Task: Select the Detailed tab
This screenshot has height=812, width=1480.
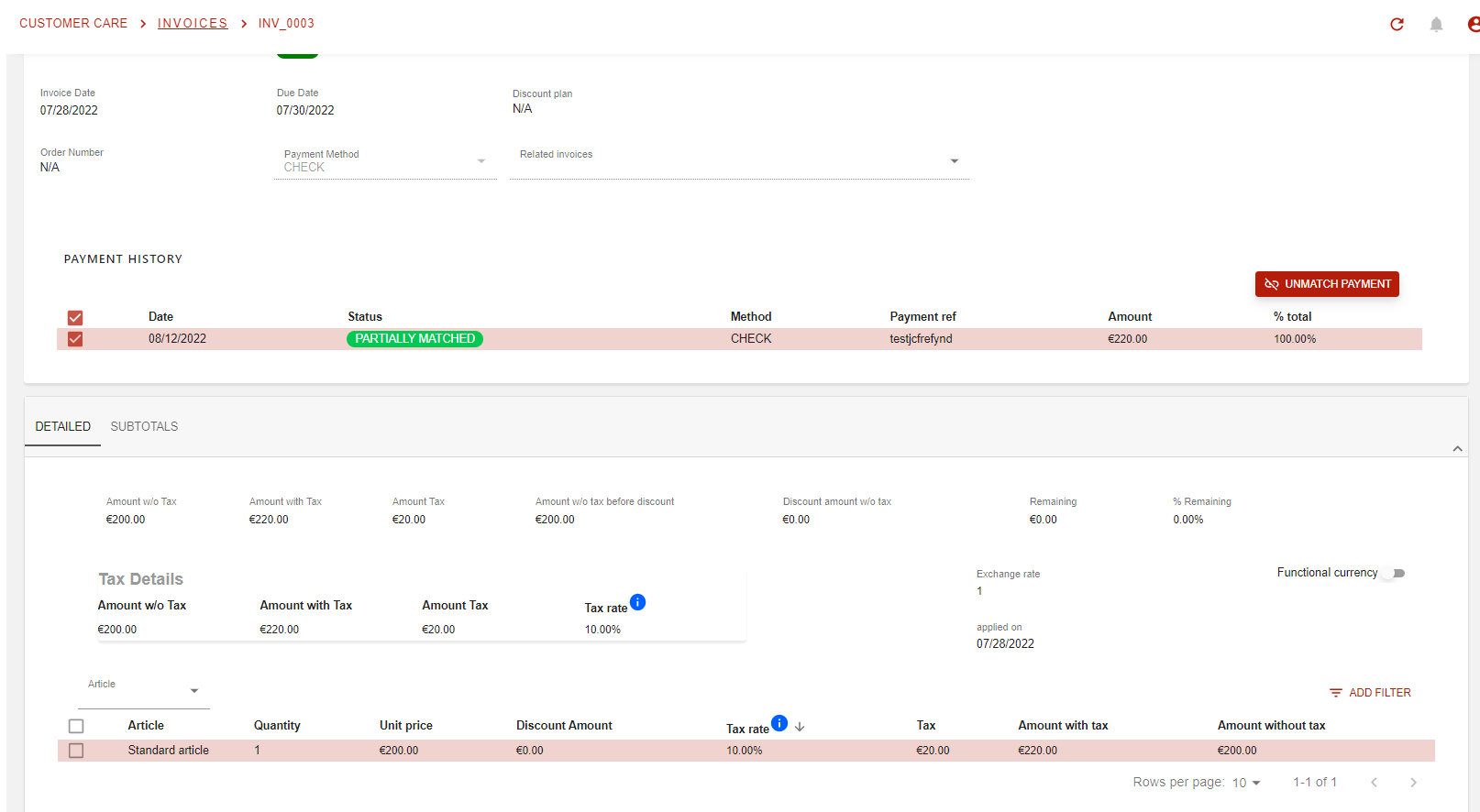Action: click(63, 427)
